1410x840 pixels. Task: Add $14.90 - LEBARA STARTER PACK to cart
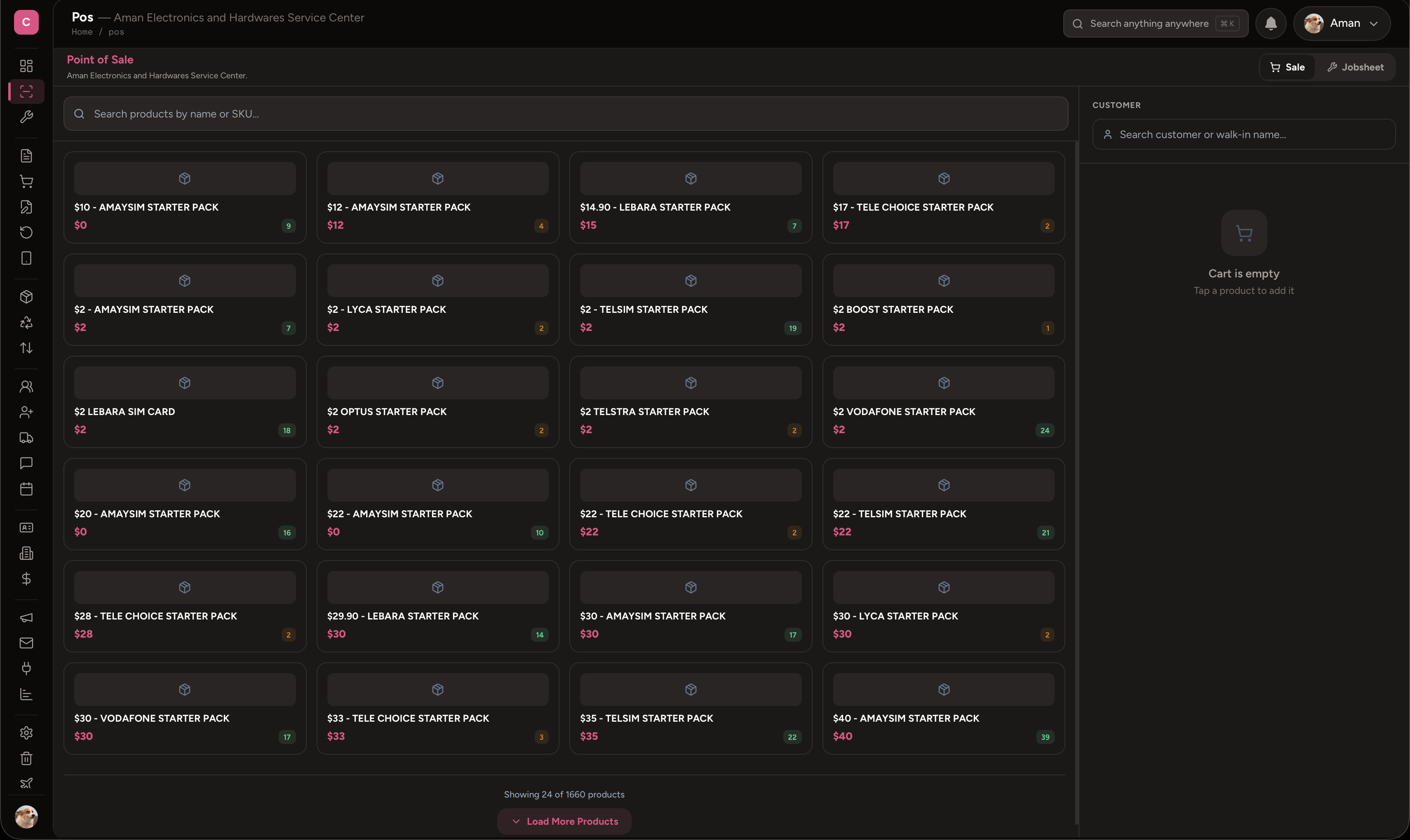[x=691, y=197]
